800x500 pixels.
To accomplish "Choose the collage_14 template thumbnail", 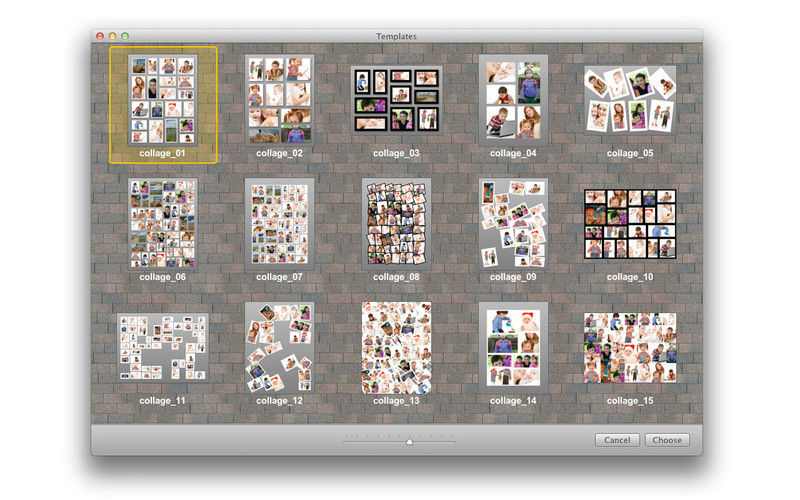I will [513, 347].
